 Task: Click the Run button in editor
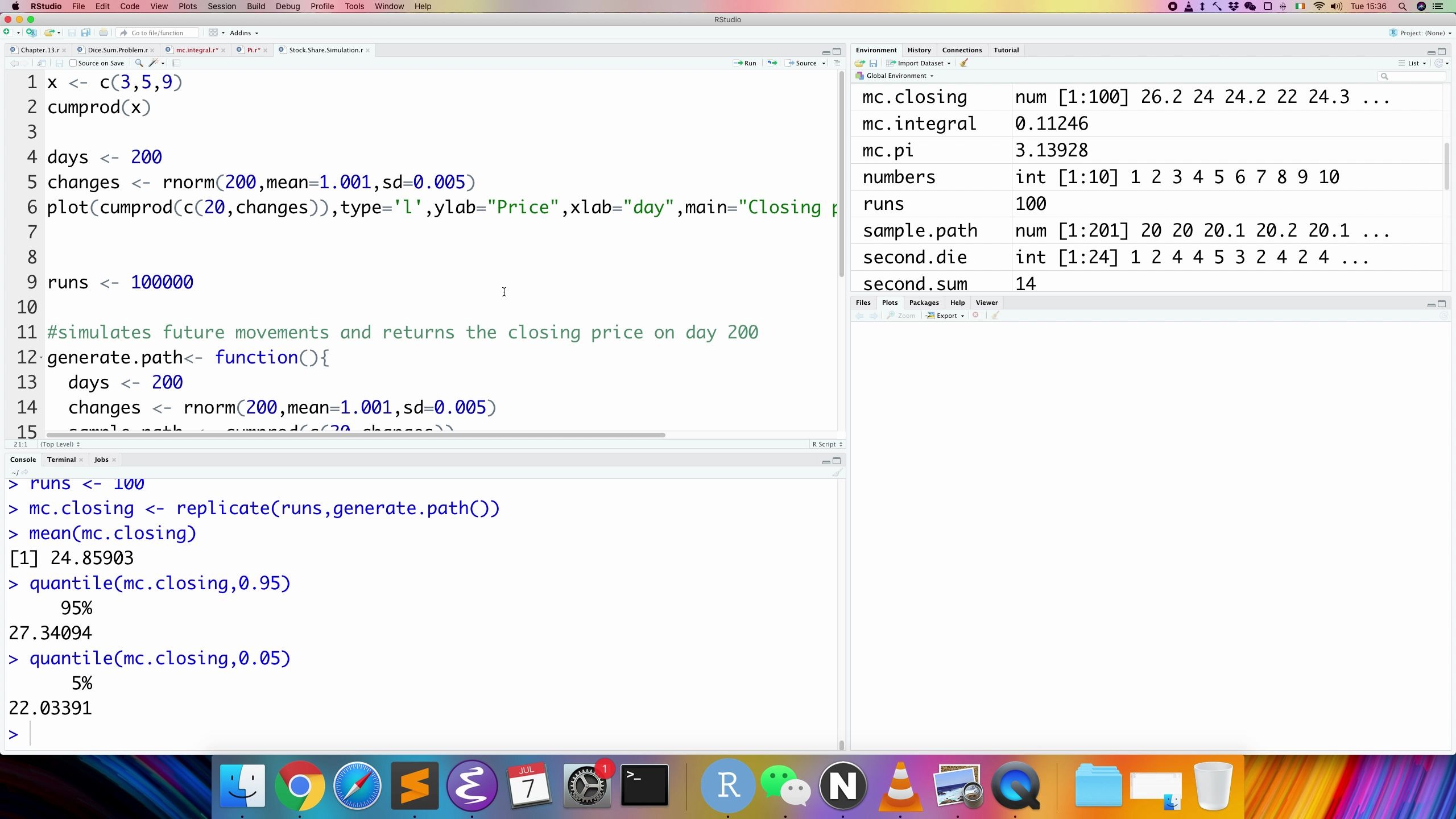745,63
